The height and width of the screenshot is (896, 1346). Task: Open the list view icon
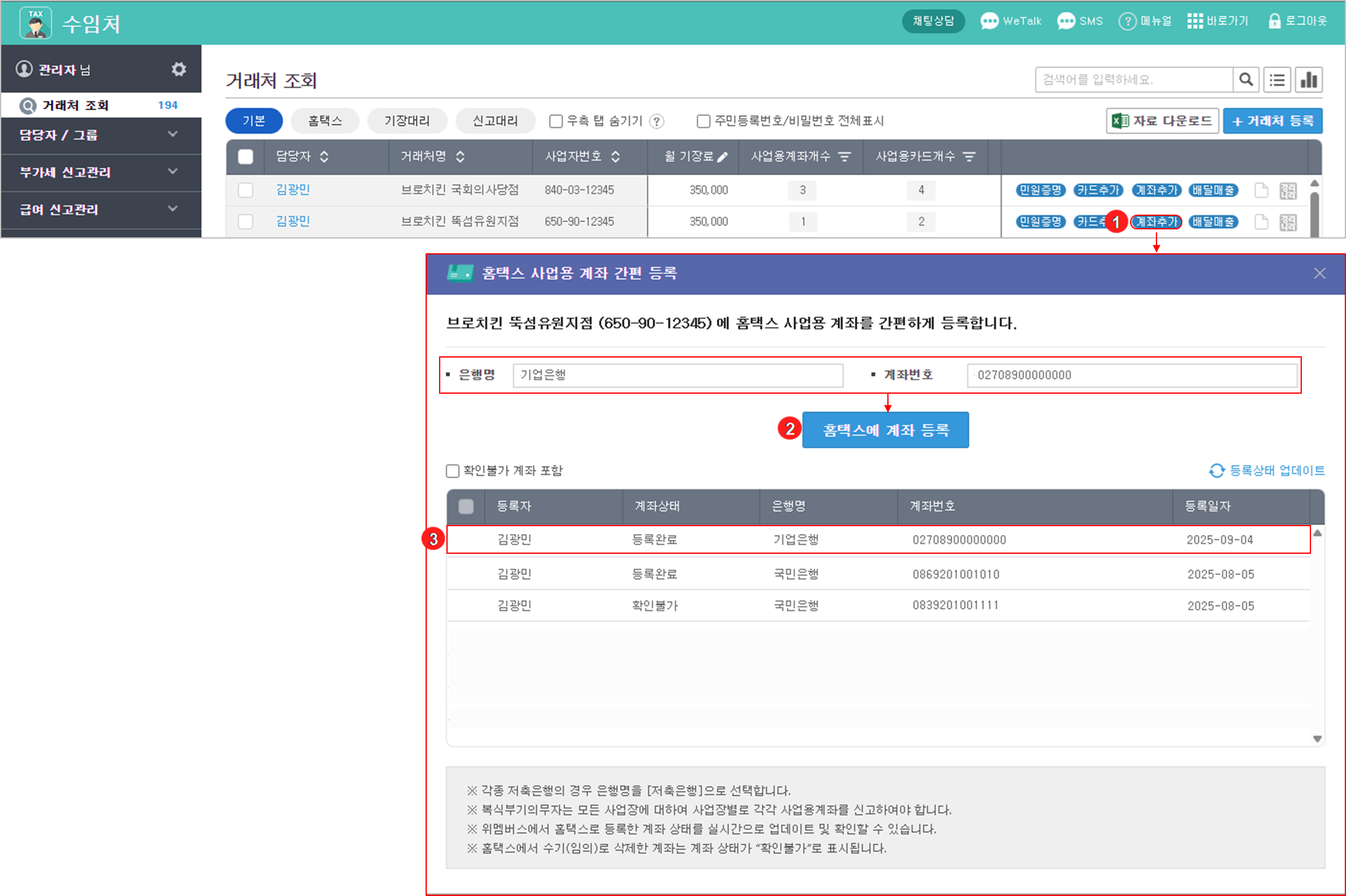coord(1277,80)
